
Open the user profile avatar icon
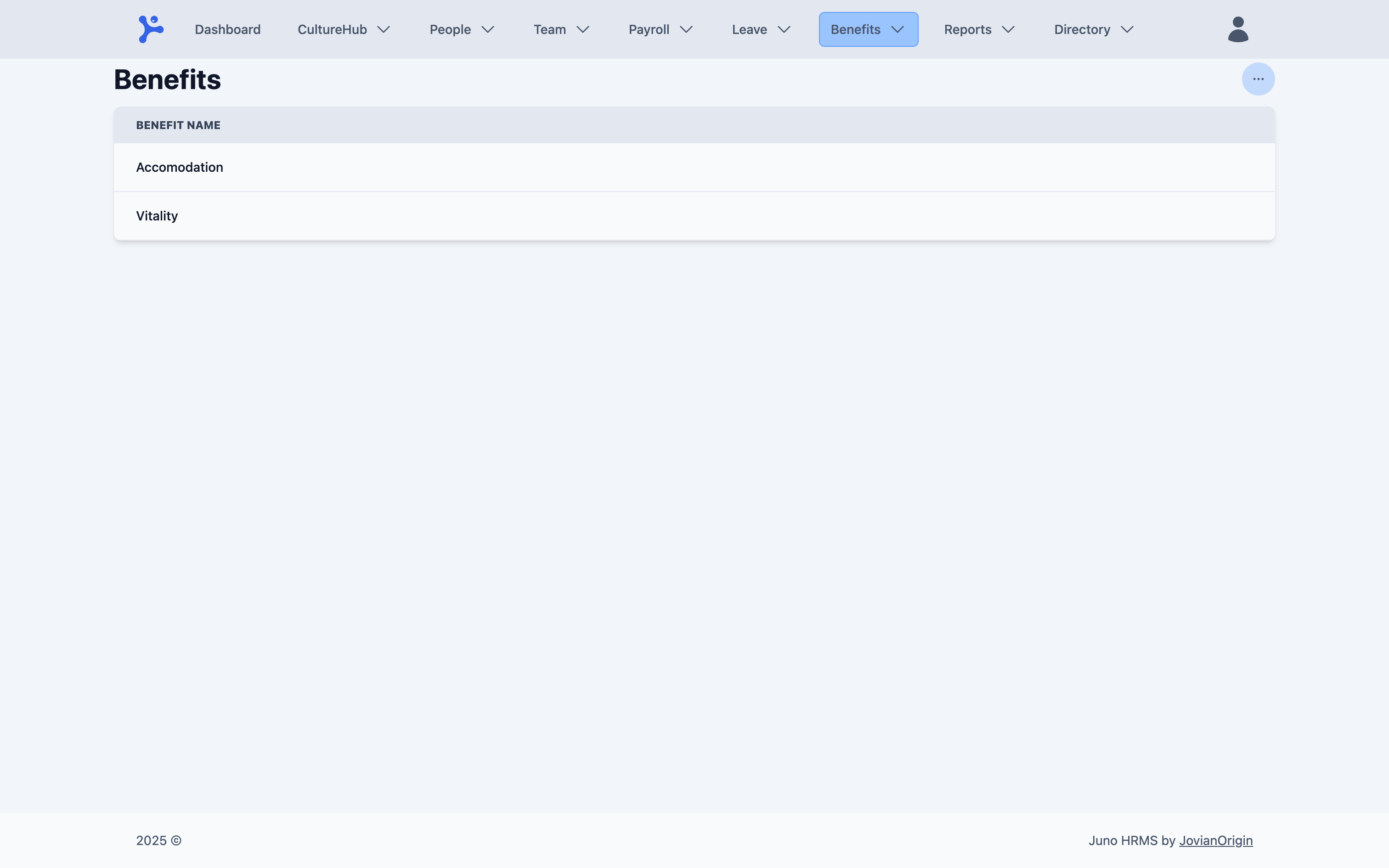(1238, 29)
